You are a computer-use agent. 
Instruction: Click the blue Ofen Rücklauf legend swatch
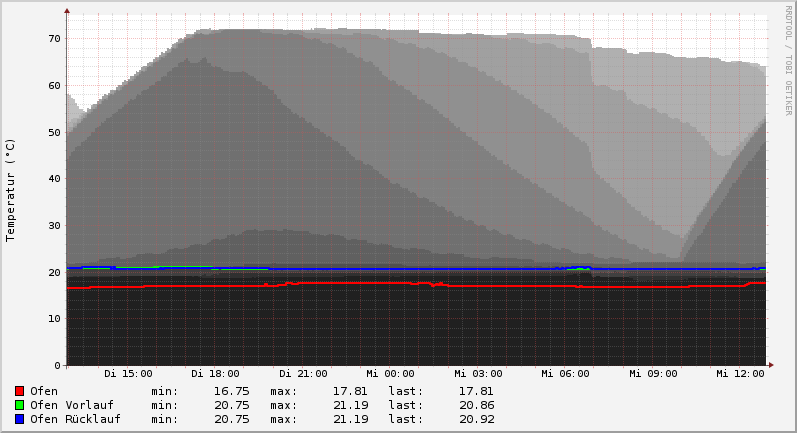pyautogui.click(x=19, y=419)
